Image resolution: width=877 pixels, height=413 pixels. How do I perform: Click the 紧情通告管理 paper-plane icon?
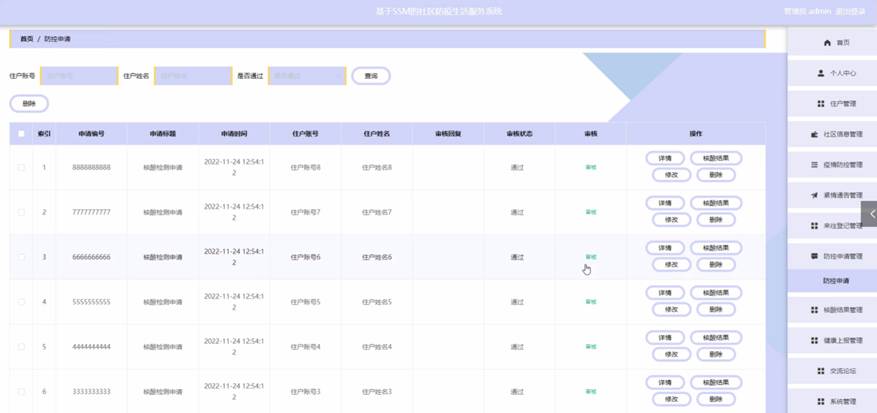coord(814,195)
